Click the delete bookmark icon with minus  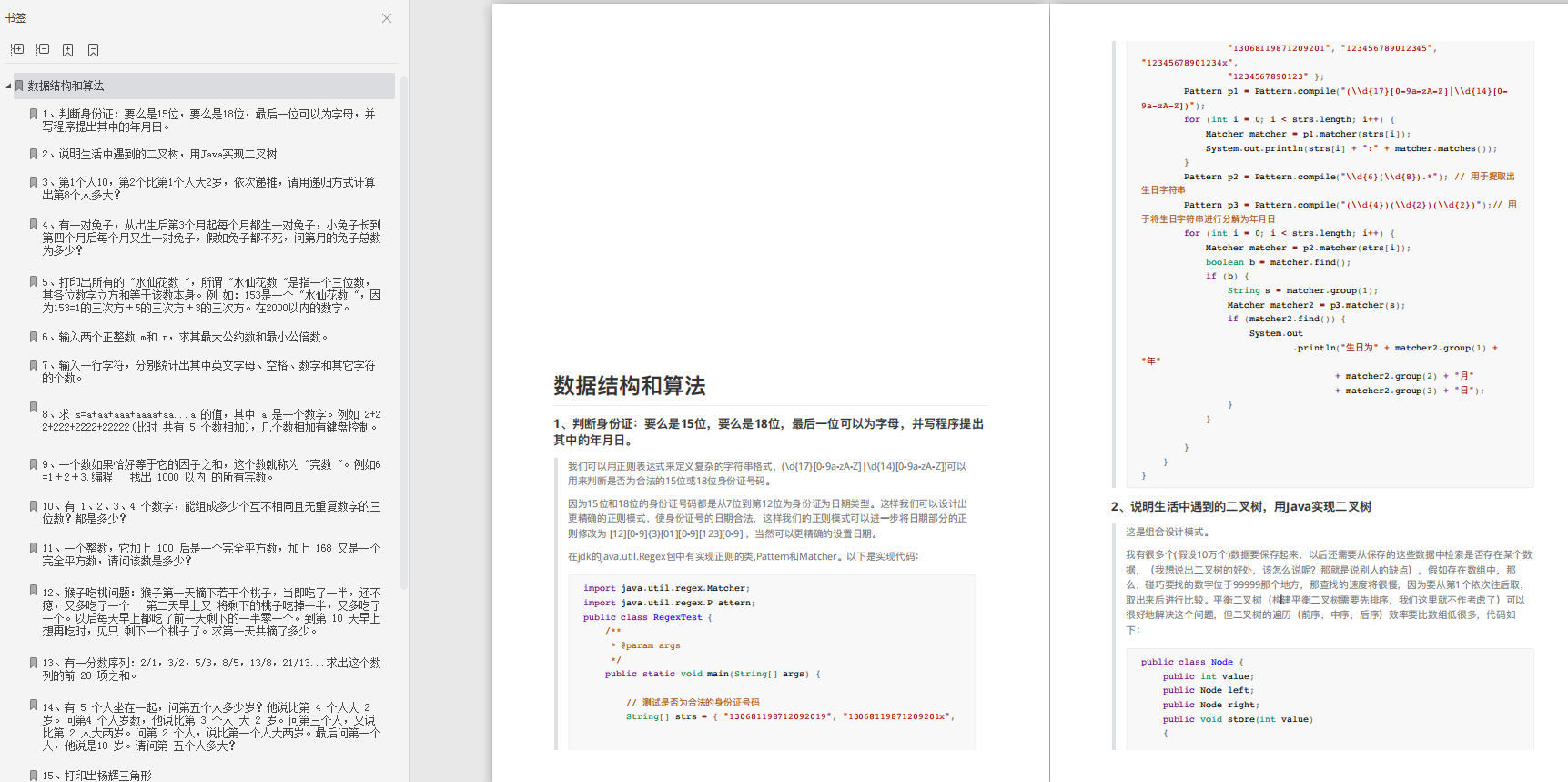94,50
